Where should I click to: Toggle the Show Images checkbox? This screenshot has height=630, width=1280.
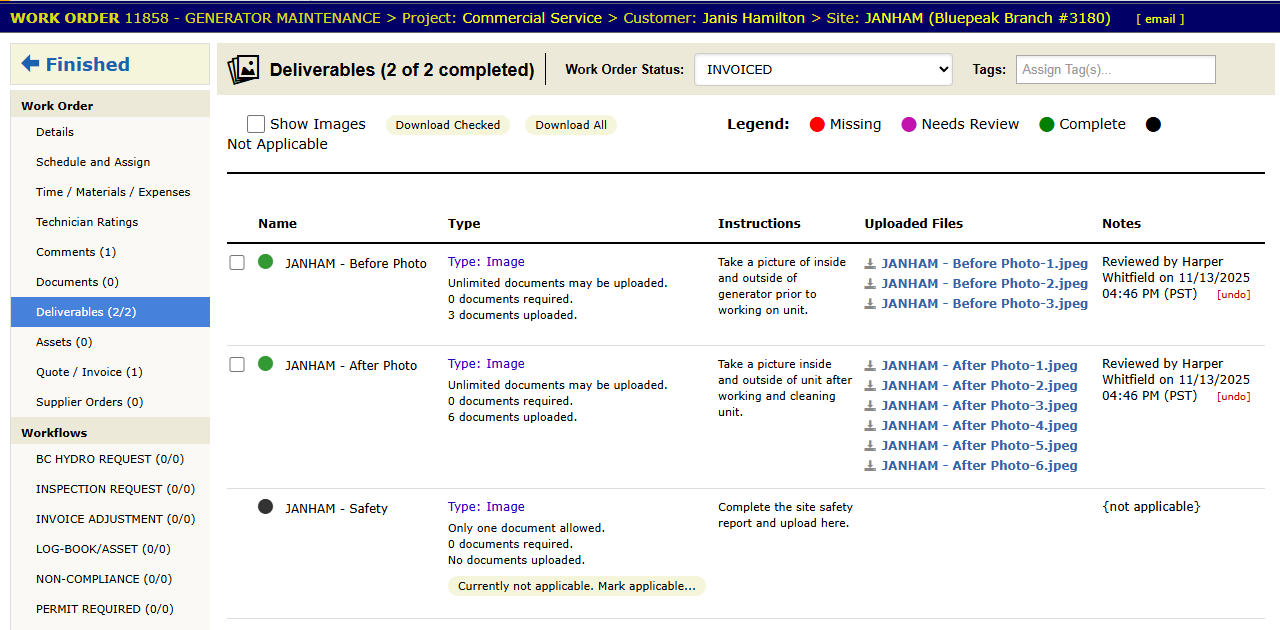point(256,124)
